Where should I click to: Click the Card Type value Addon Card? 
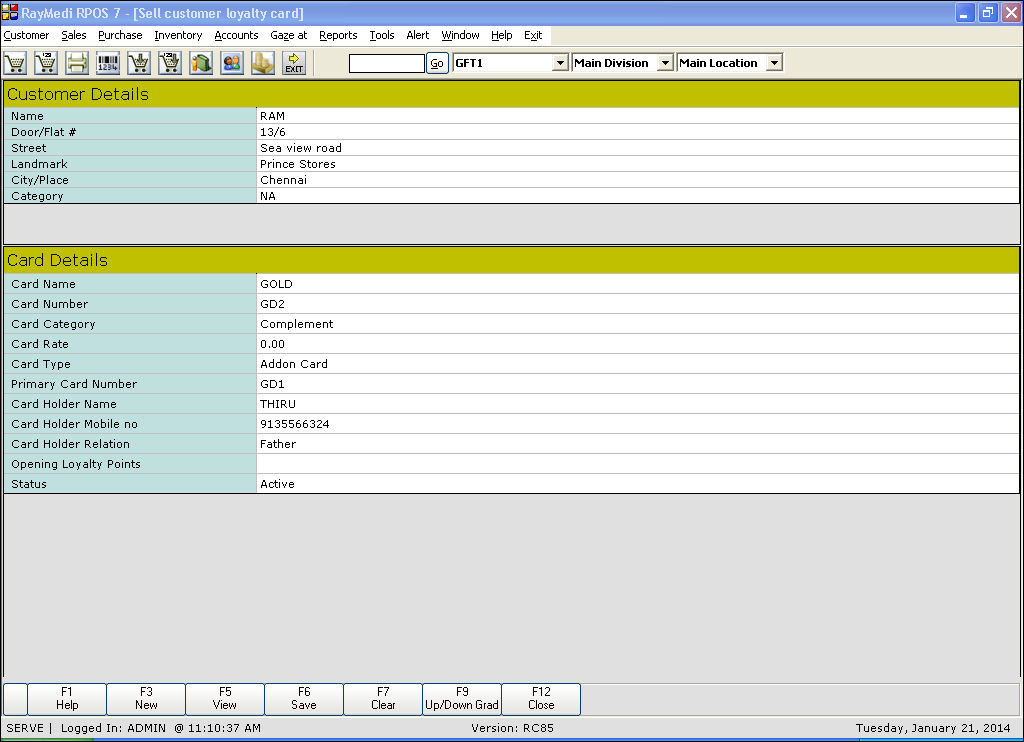[x=294, y=364]
